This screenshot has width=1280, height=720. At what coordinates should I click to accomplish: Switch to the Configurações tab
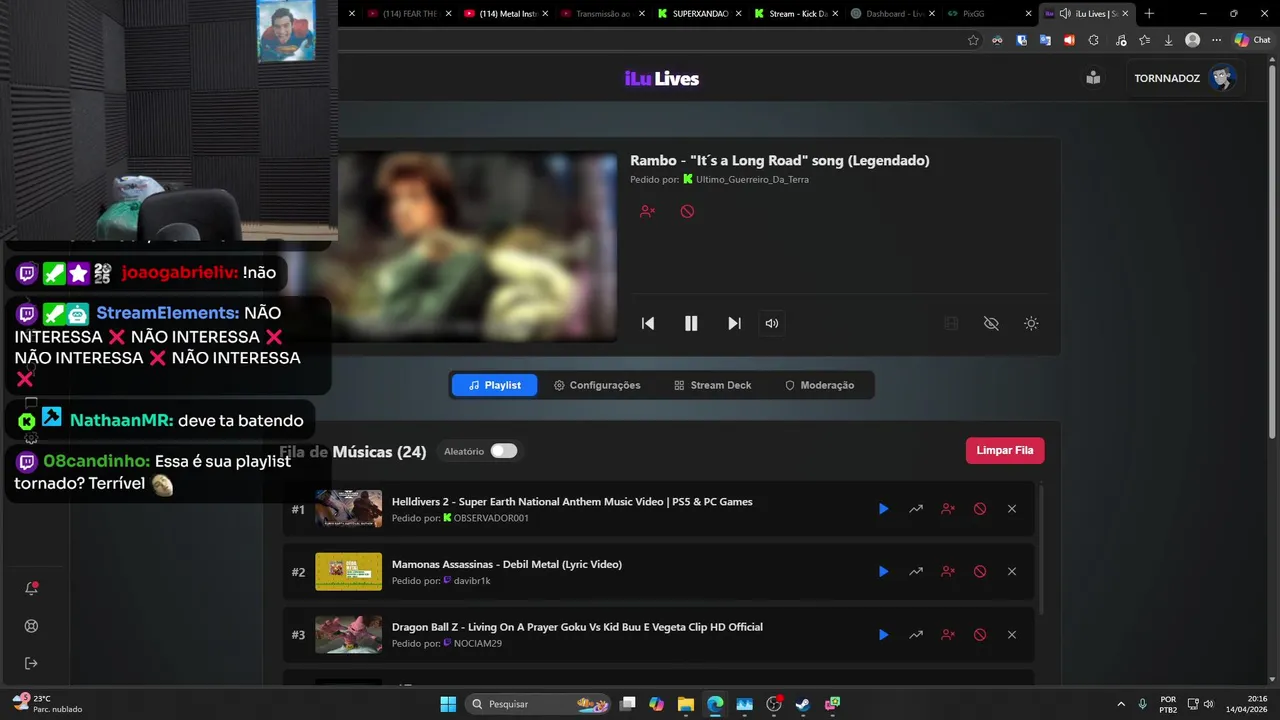pos(597,385)
